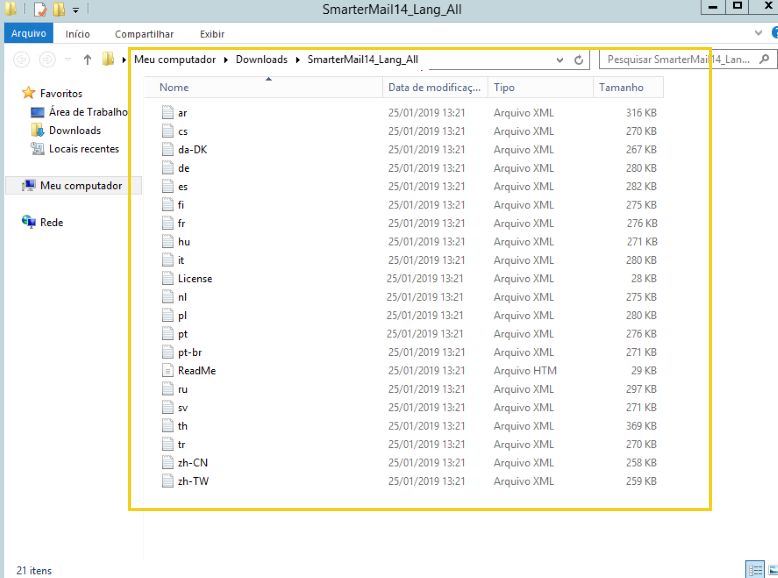Click Downloads in the address path
Screen dimensions: 778x578
pyautogui.click(x=261, y=60)
